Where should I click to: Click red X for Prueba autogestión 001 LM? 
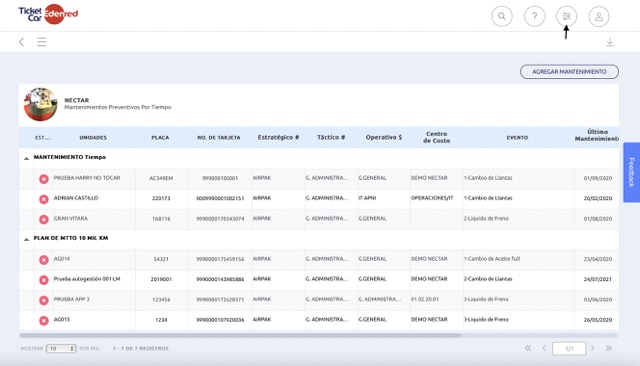point(44,280)
